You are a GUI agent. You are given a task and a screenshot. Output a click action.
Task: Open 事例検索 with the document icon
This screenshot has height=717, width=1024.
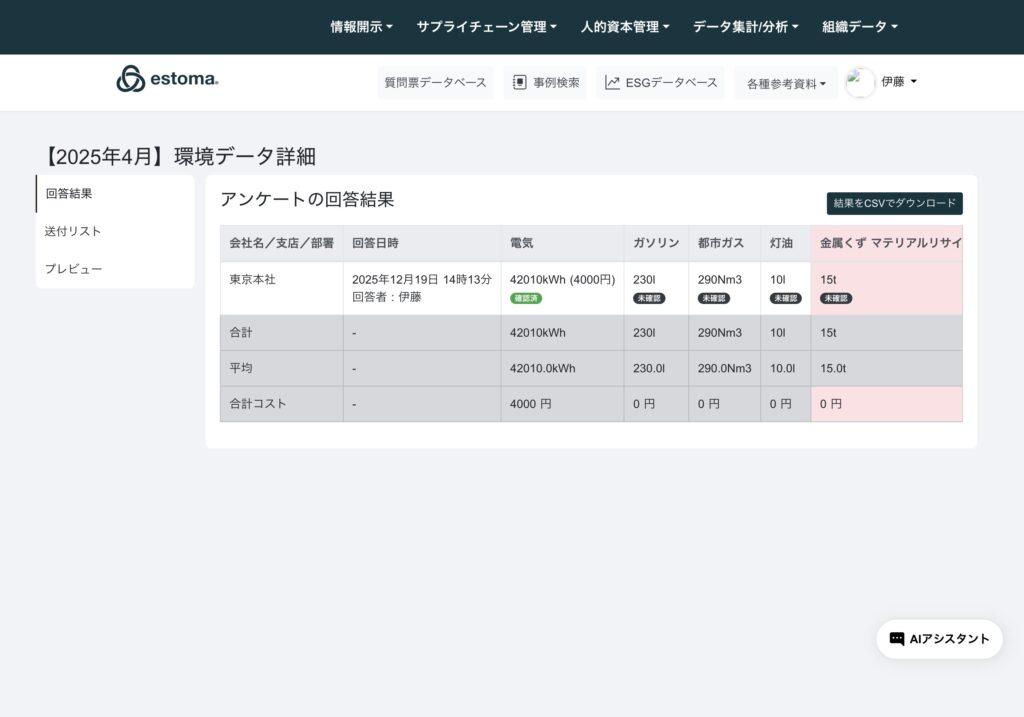point(545,83)
